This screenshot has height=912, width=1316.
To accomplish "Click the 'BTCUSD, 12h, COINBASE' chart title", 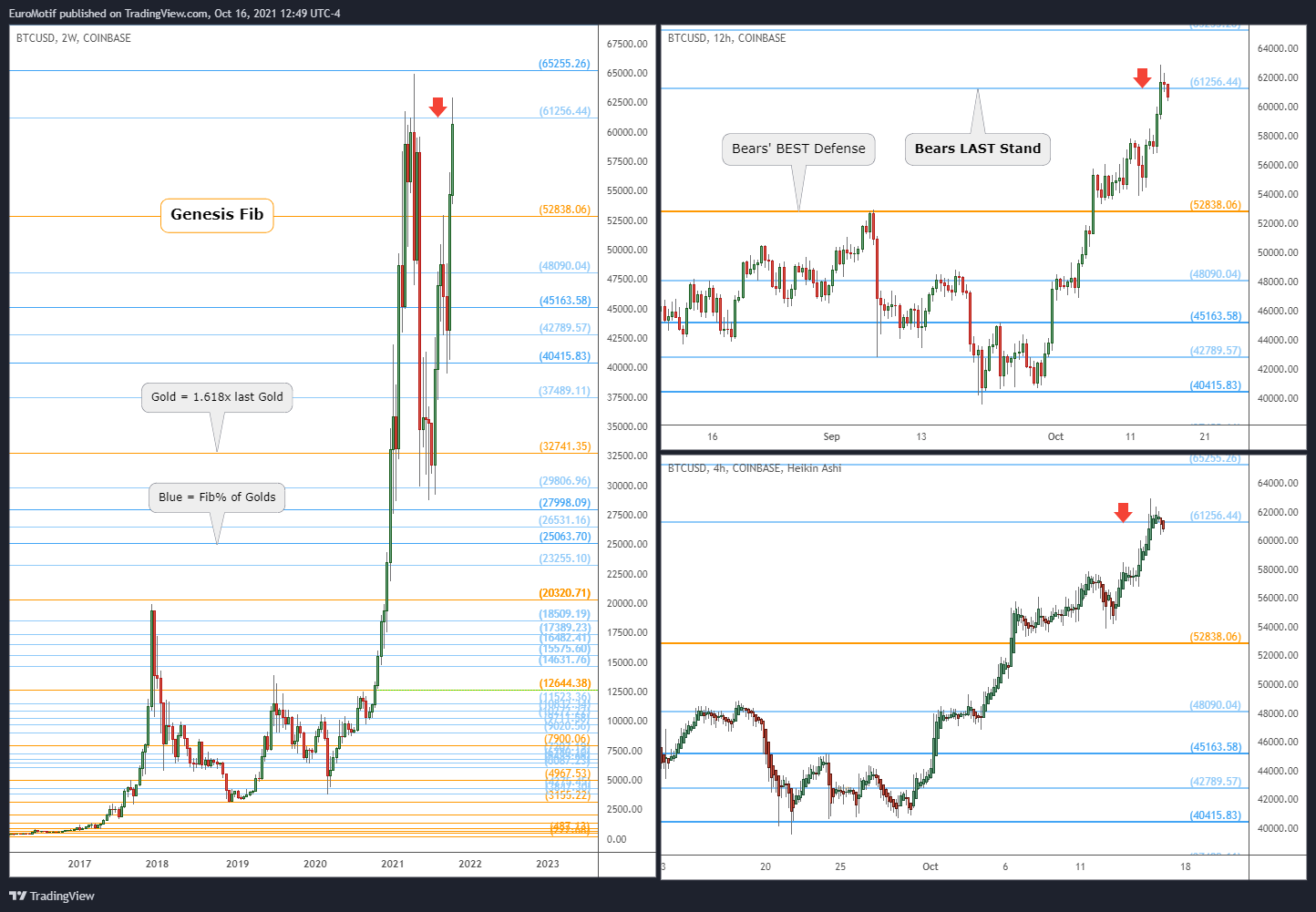I will tap(726, 38).
